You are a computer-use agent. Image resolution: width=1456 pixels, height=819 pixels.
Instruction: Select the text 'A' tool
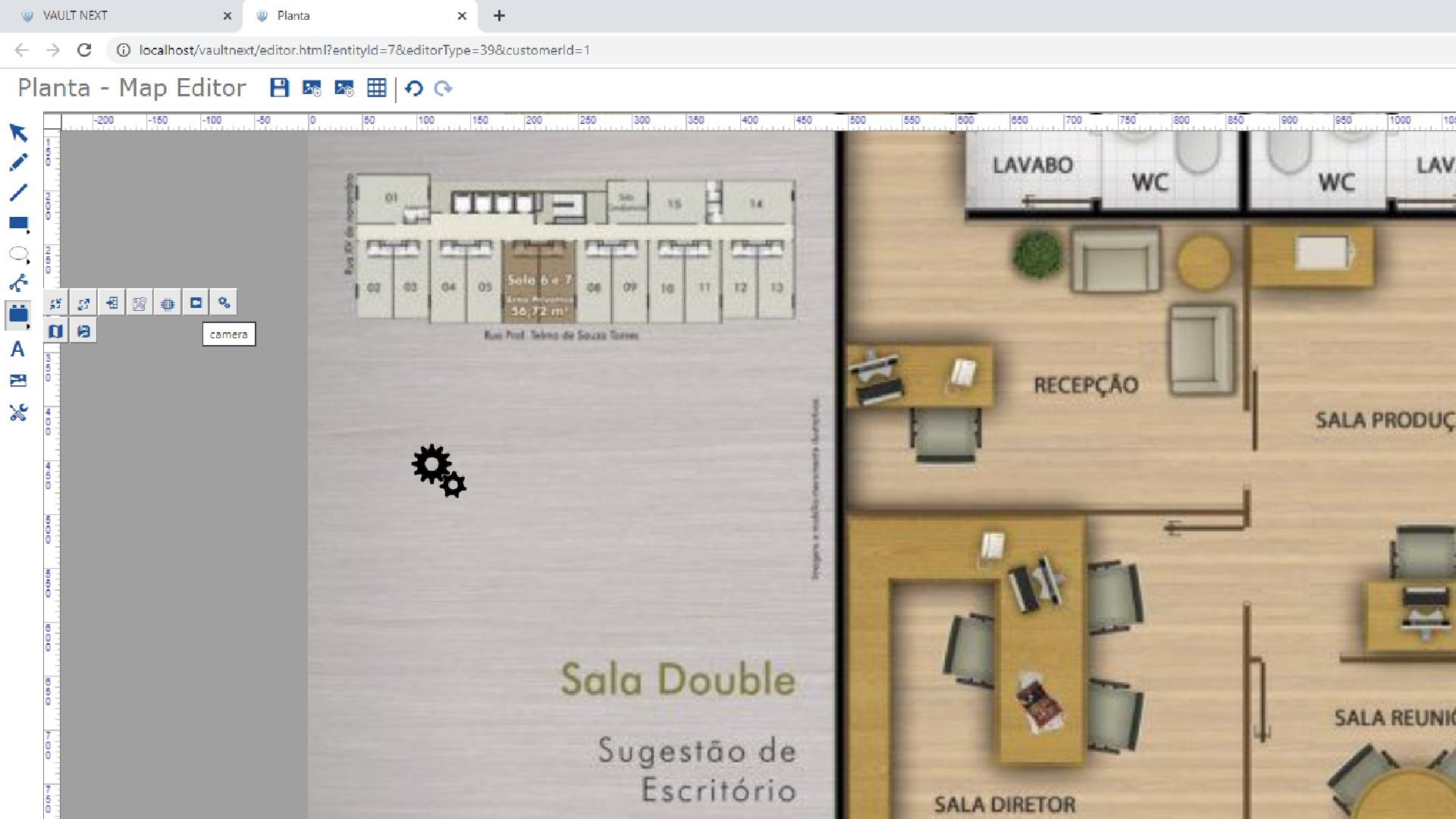pyautogui.click(x=18, y=350)
